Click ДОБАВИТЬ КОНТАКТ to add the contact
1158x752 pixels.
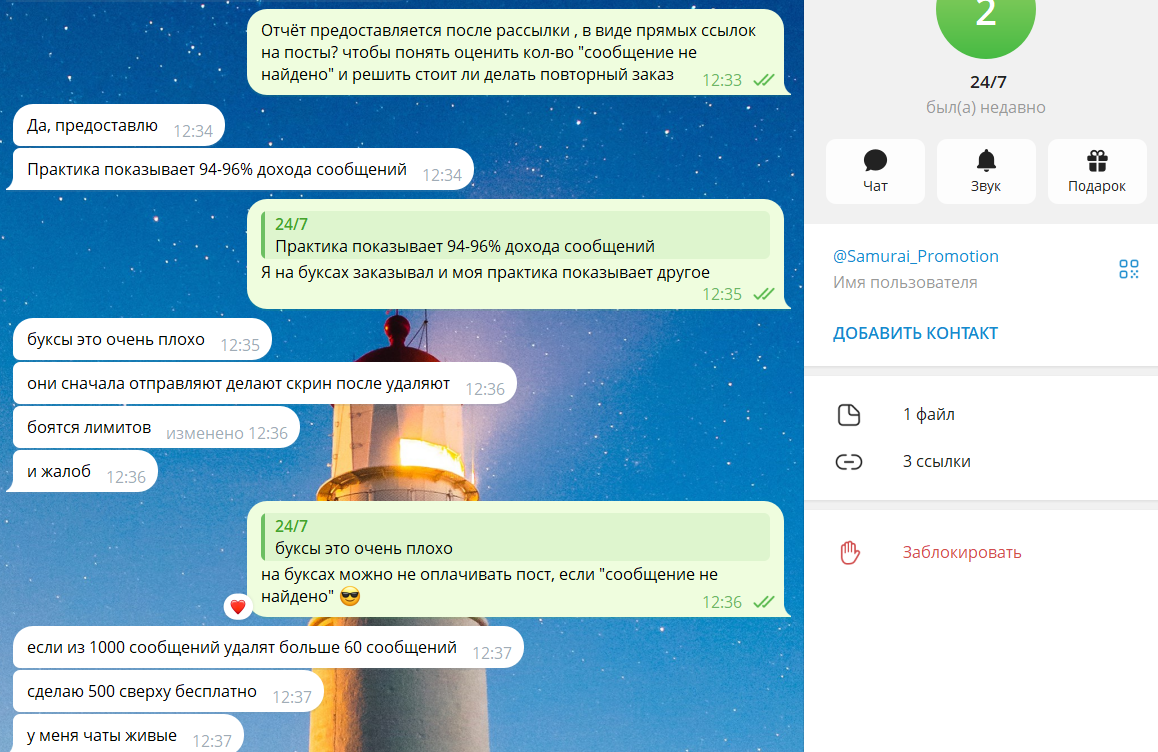pos(915,333)
